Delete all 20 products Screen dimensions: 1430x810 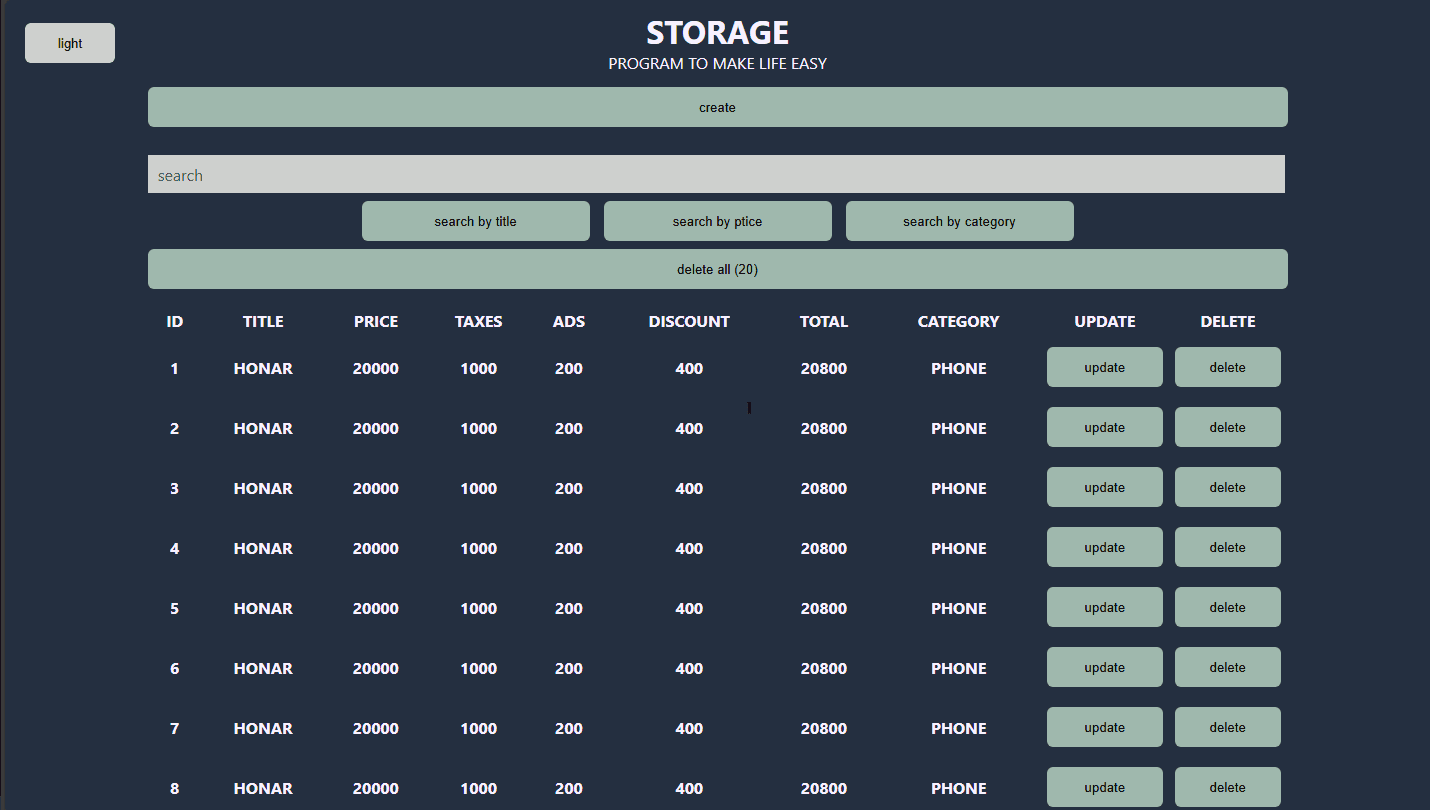point(717,268)
